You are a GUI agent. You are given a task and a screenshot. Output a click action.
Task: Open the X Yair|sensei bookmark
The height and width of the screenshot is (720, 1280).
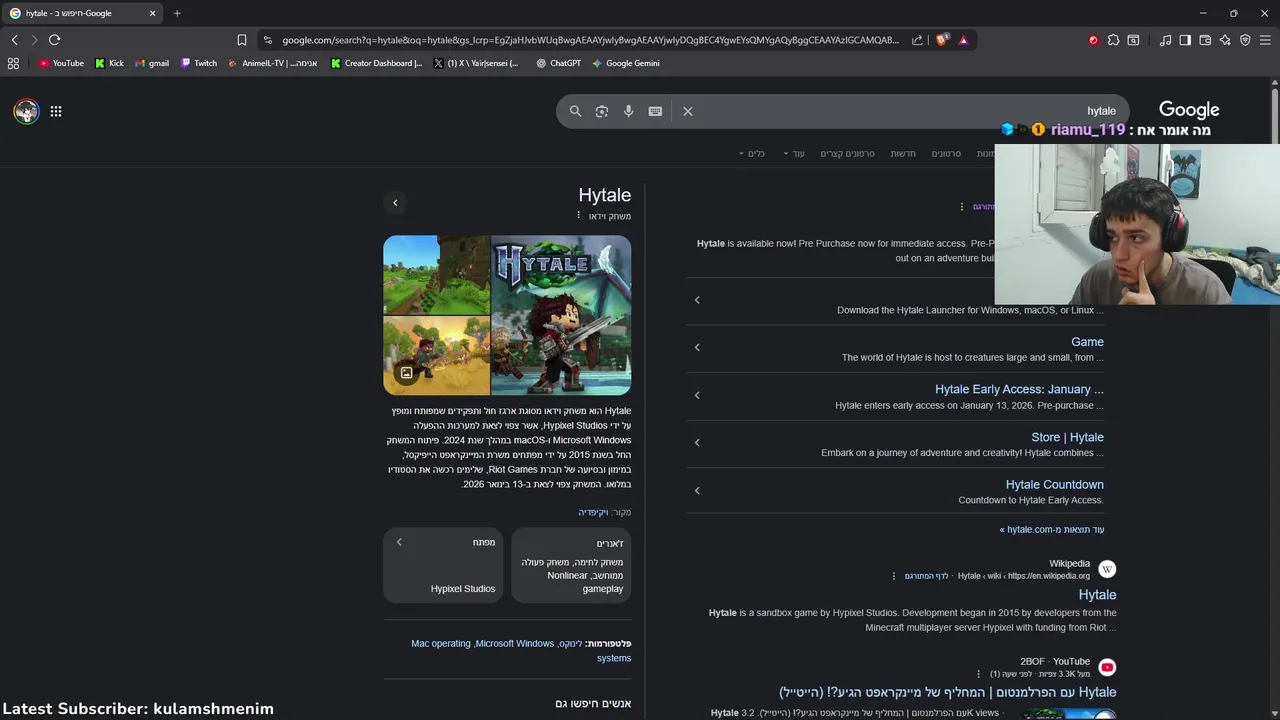(x=476, y=63)
